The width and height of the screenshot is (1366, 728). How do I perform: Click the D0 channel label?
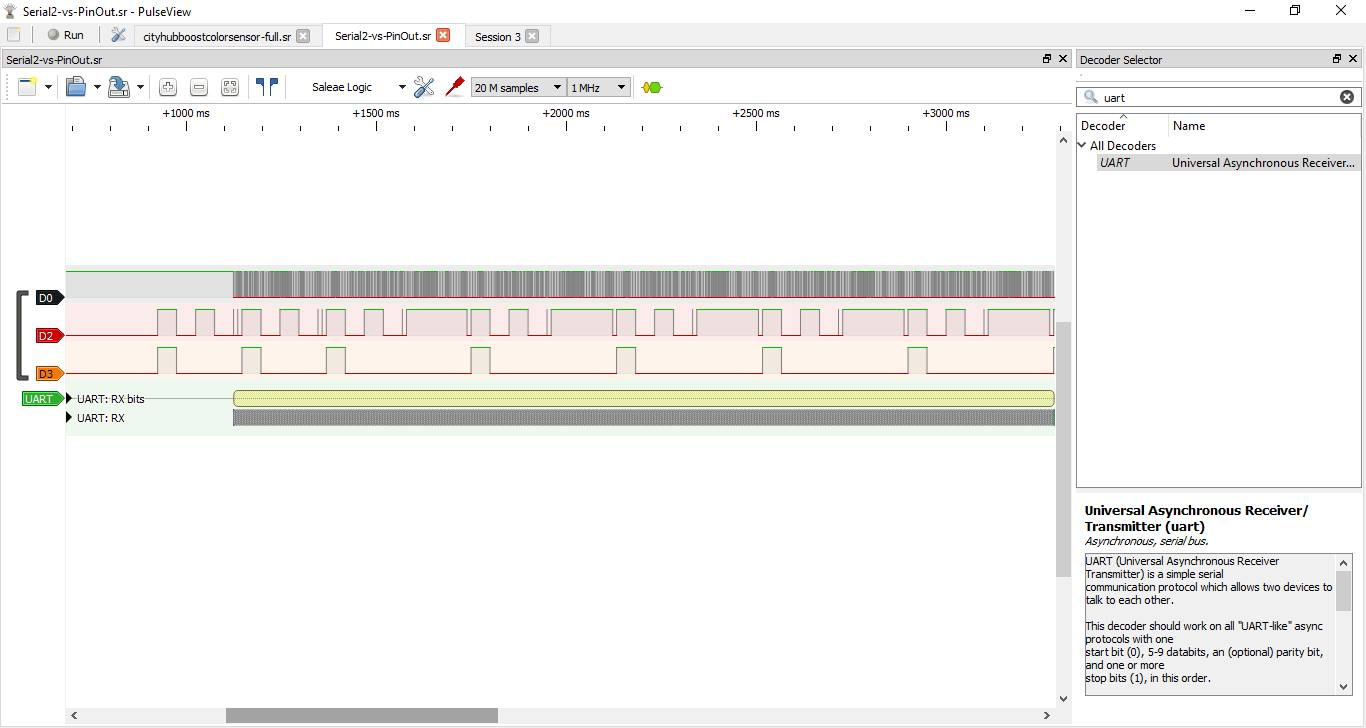pyautogui.click(x=46, y=297)
